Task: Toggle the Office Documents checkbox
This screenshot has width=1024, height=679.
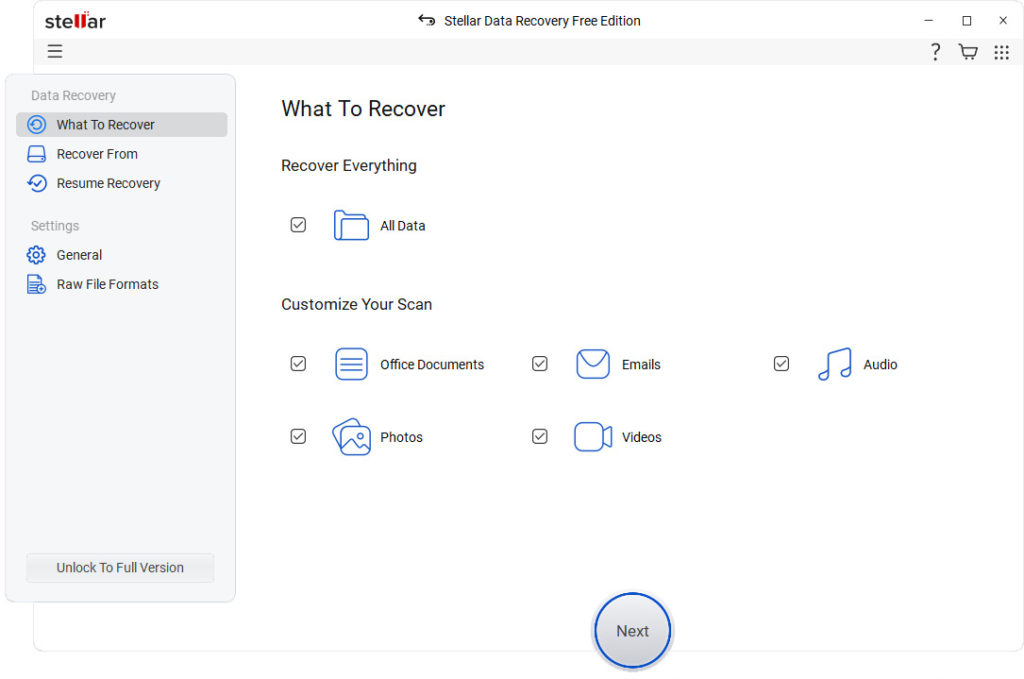Action: pos(298,364)
